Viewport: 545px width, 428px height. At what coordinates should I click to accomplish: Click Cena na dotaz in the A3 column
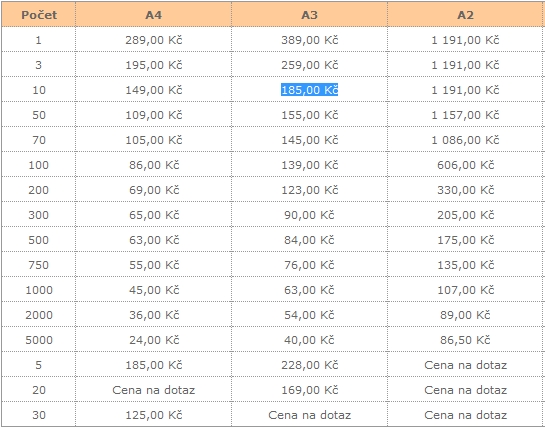(309, 415)
